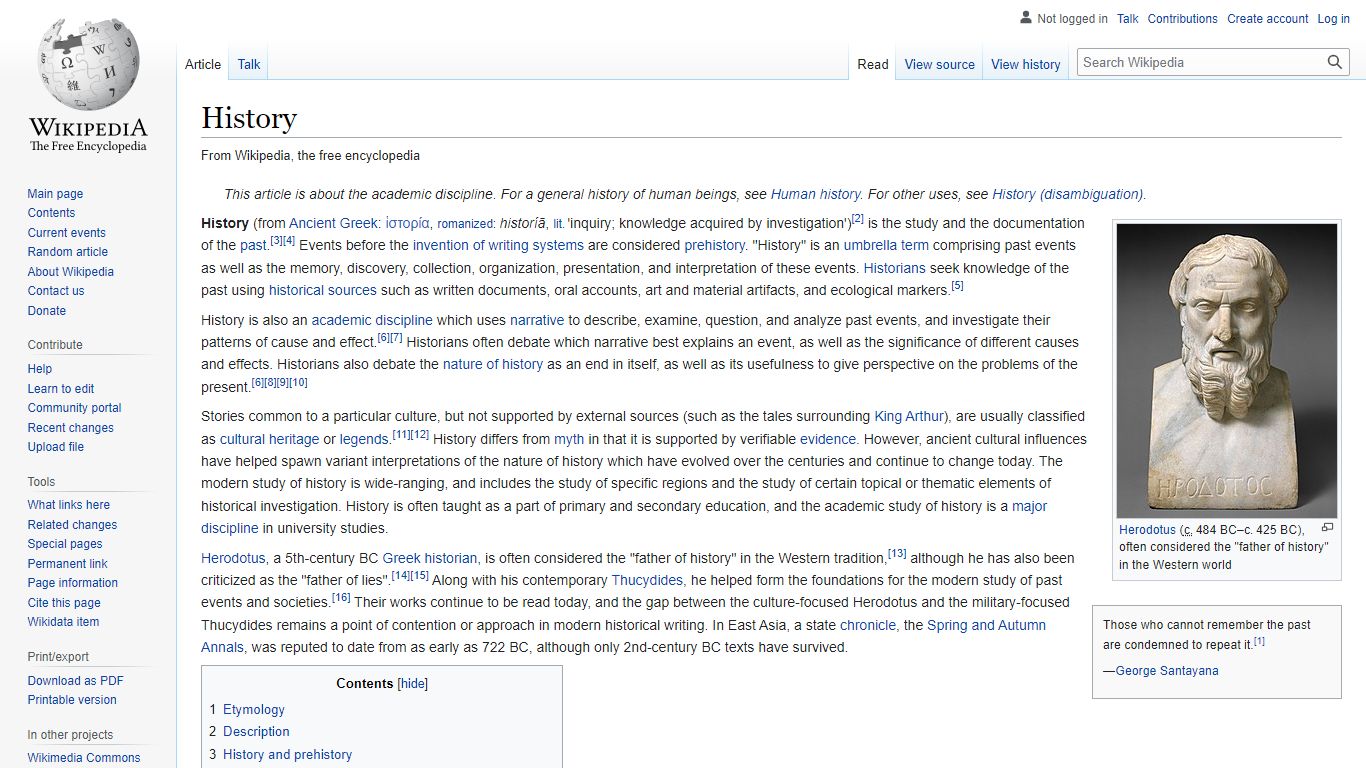1366x768 pixels.
Task: Open the Article tab
Action: (x=203, y=64)
